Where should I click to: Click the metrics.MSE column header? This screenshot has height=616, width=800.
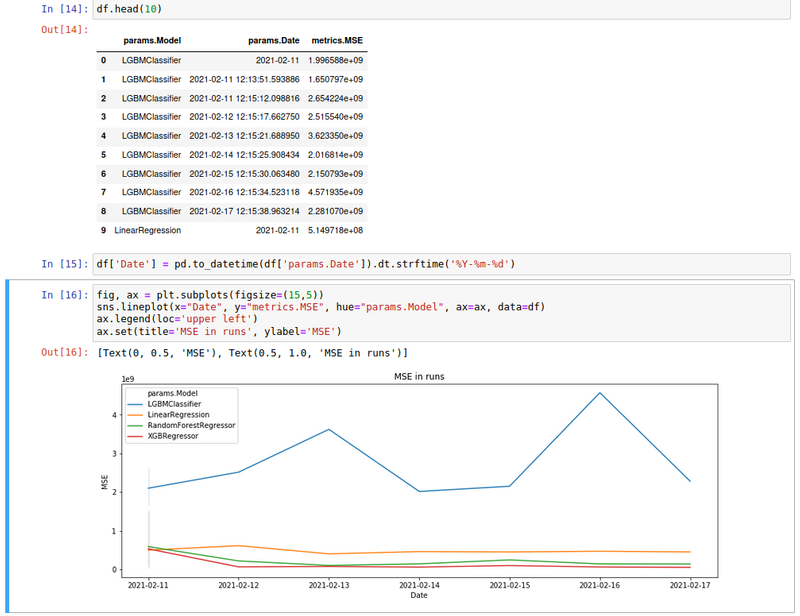tap(338, 41)
